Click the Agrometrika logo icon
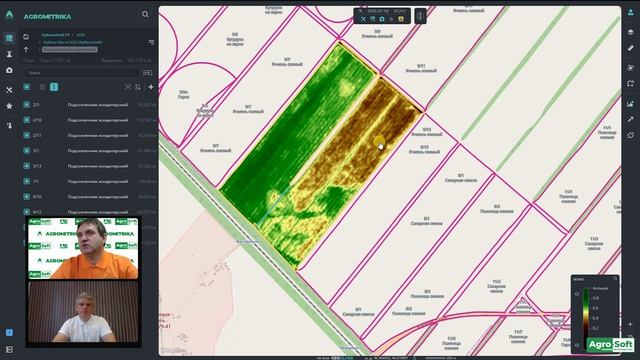640x360 pixels. click(9, 15)
